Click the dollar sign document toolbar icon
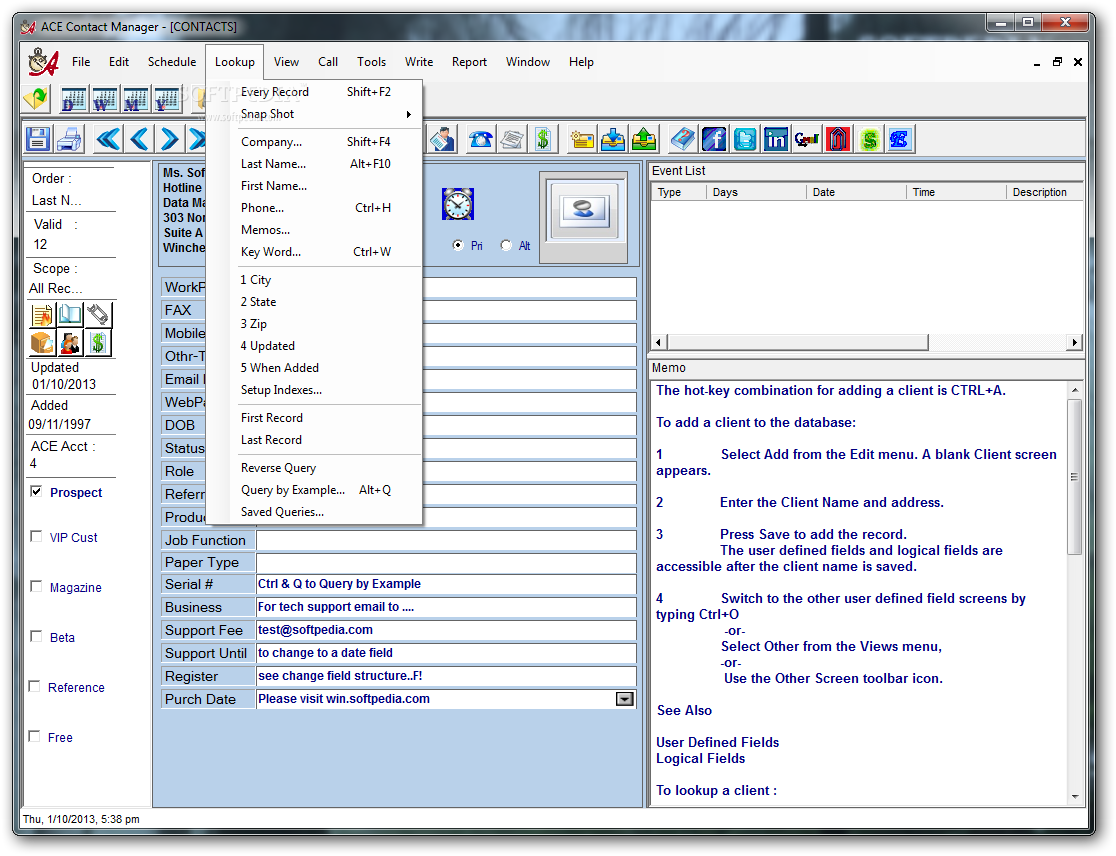This screenshot has width=1116, height=856. (542, 139)
